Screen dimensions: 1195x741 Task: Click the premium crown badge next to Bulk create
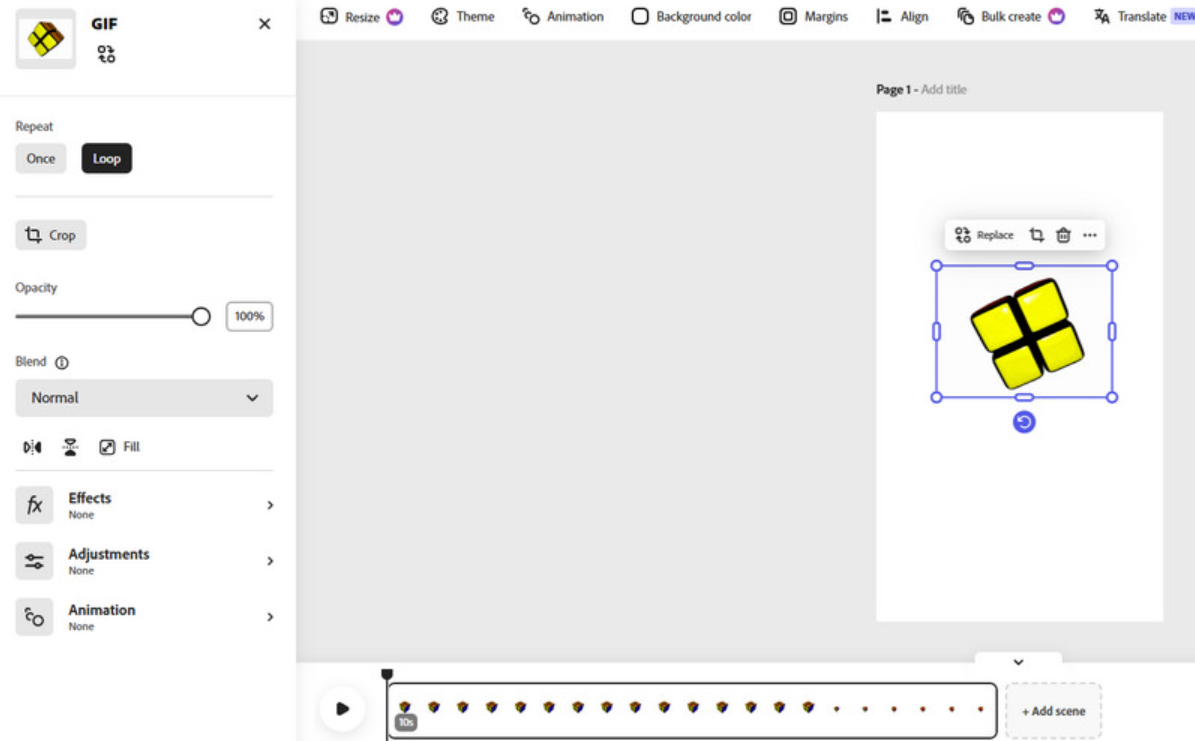pyautogui.click(x=1056, y=17)
